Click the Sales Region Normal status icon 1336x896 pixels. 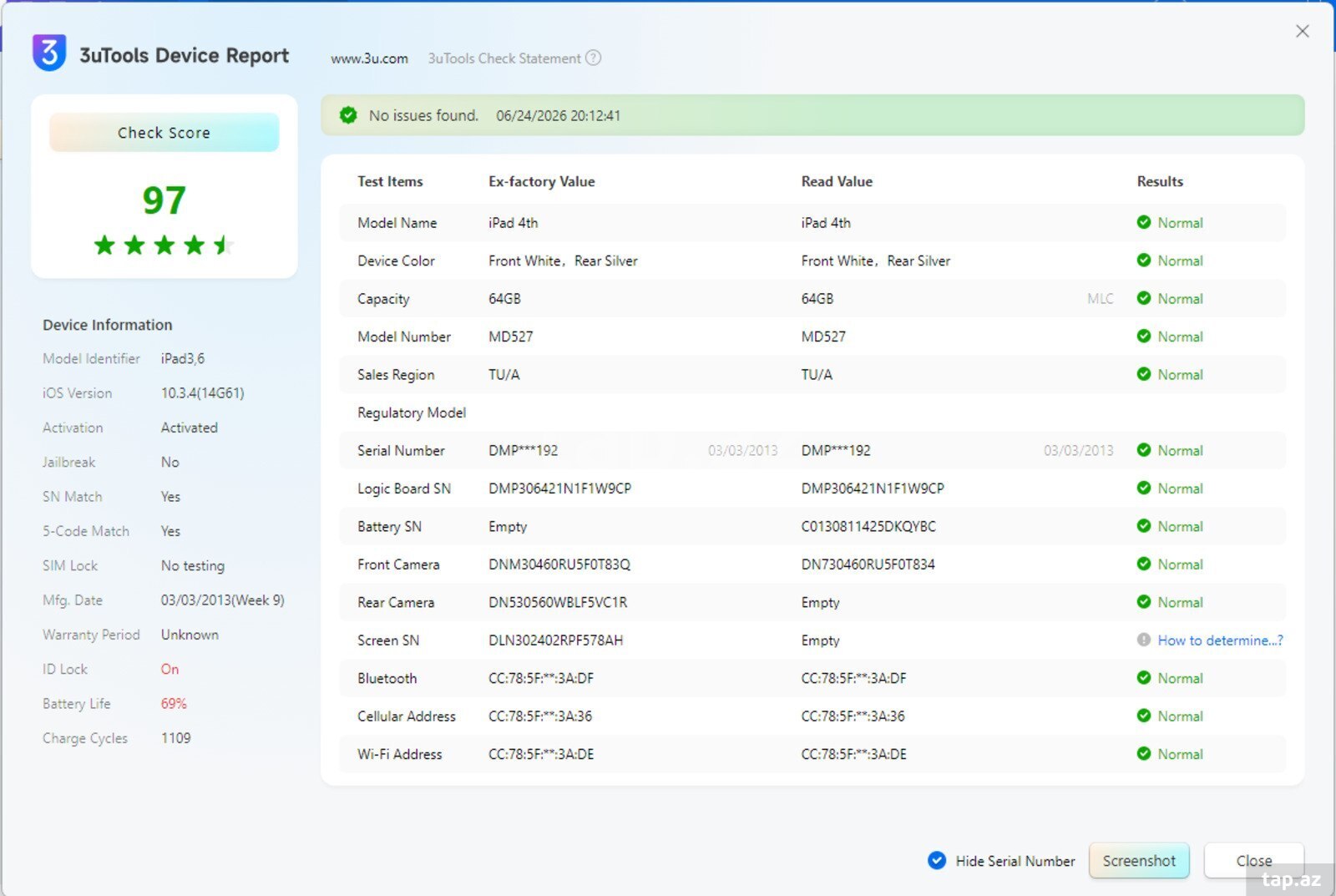[1144, 374]
